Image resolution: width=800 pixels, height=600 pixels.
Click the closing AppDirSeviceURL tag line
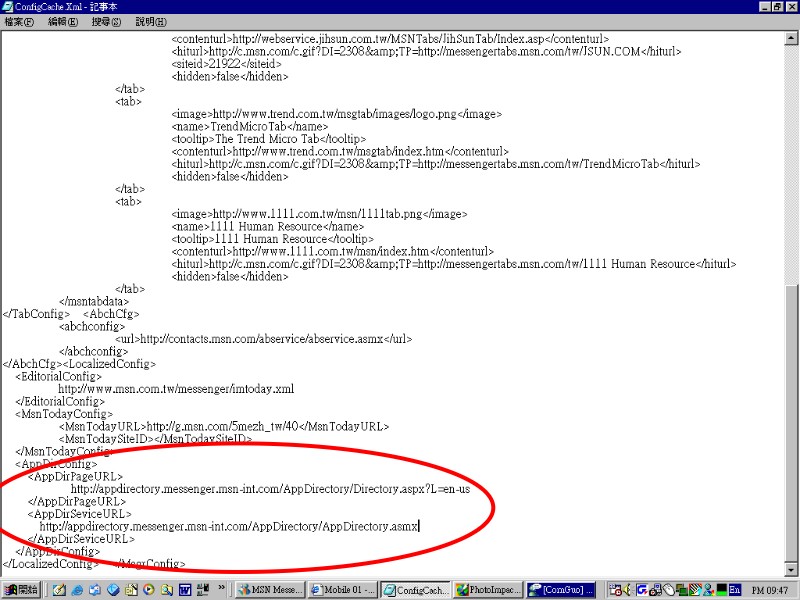coord(81,539)
